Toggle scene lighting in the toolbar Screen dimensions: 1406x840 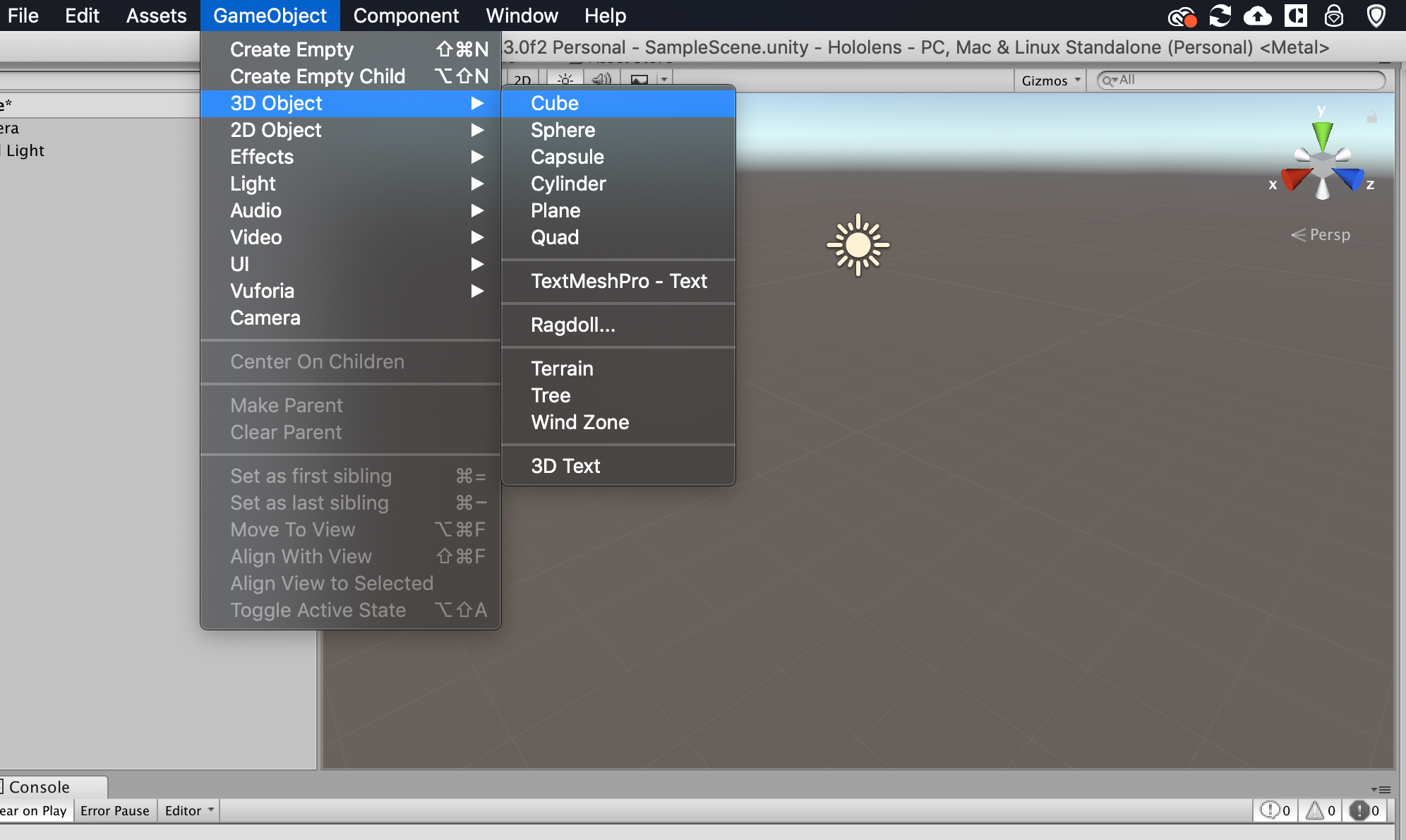point(565,79)
